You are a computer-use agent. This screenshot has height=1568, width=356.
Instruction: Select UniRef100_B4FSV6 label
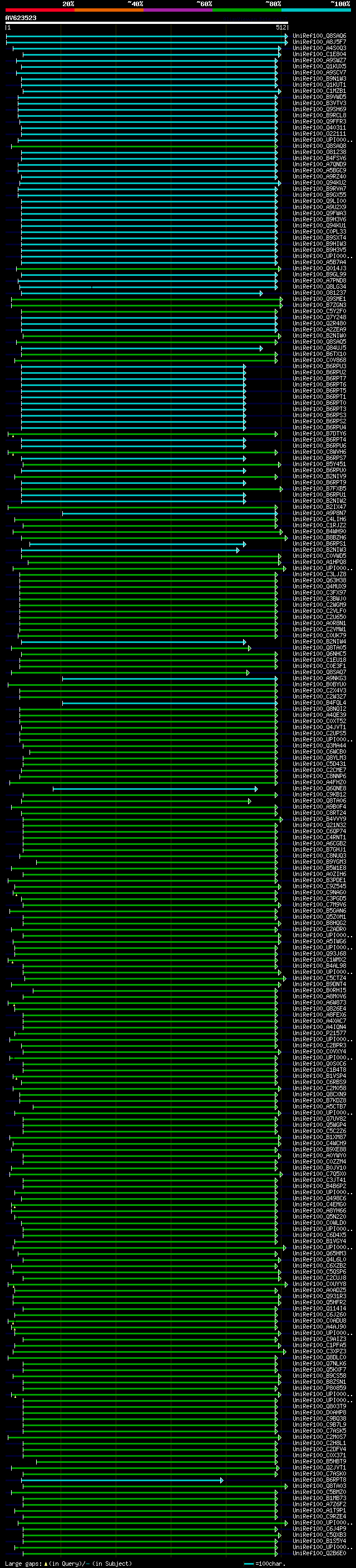click(319, 159)
